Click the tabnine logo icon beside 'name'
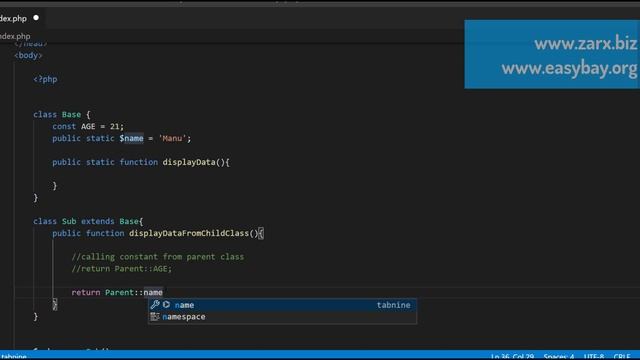Image resolution: width=640 pixels, height=360 pixels. click(x=166, y=304)
